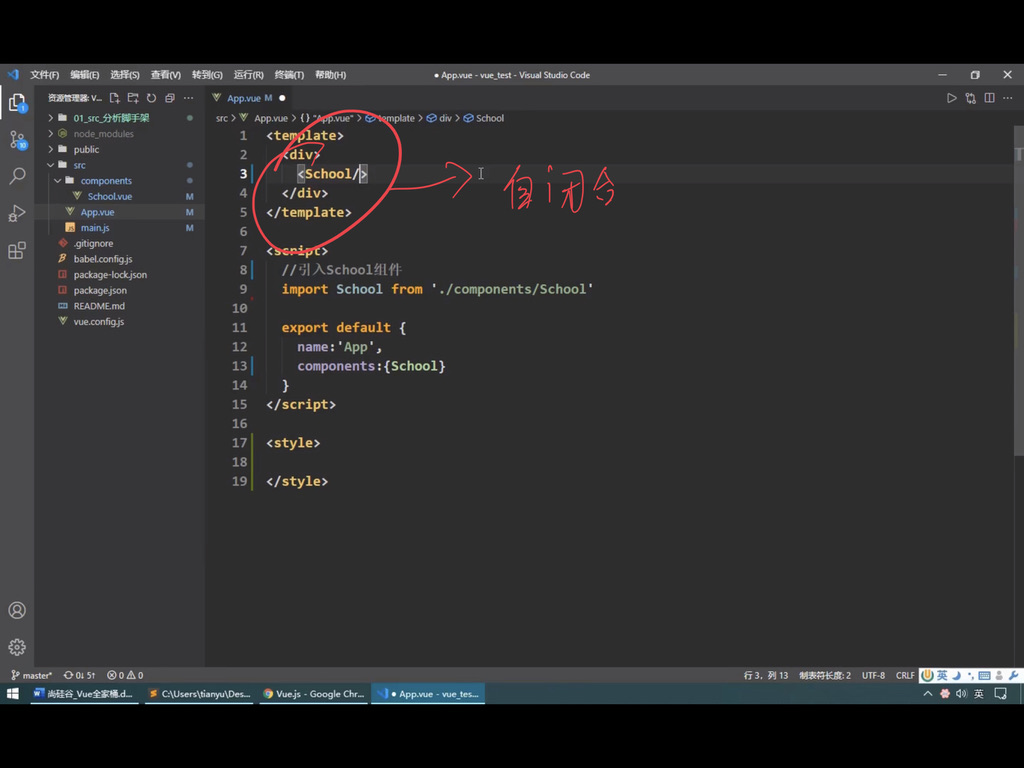
Task: Open the Accounts menu icon
Action: 17,610
